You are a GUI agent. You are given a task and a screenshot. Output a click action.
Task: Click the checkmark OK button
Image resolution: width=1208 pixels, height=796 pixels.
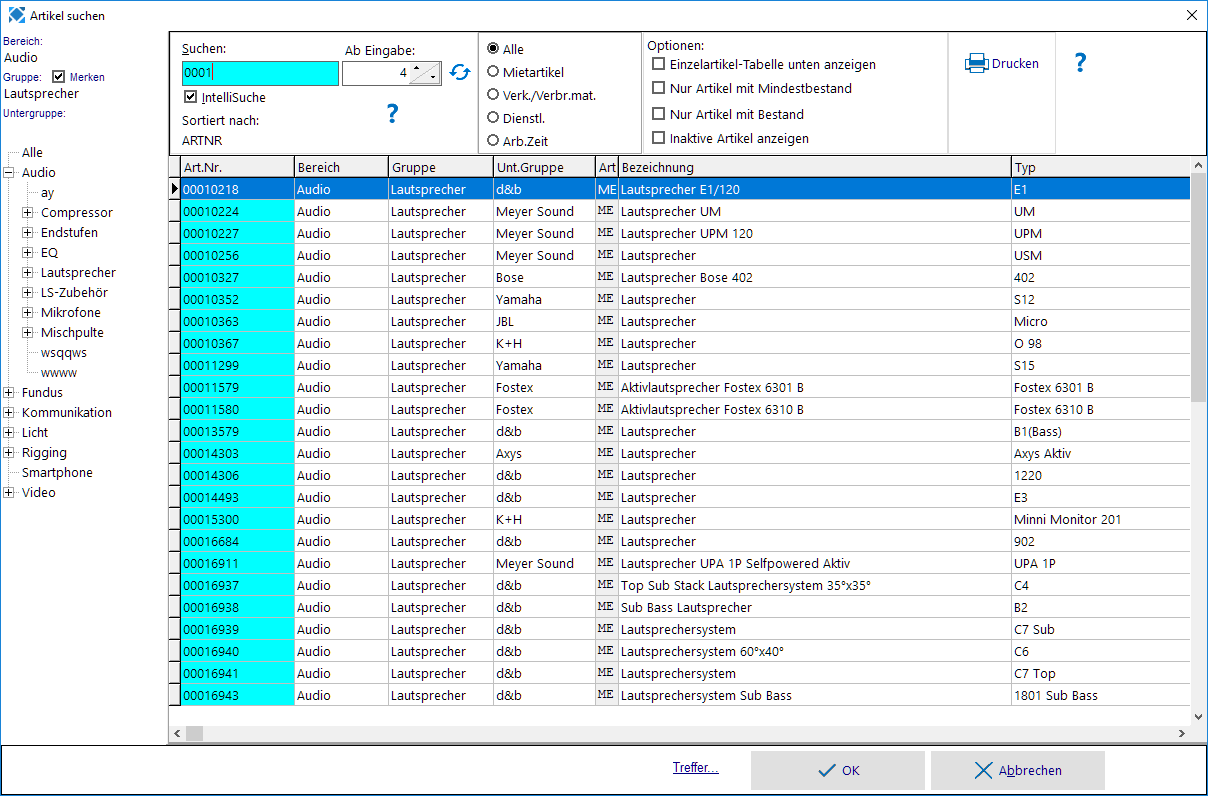click(838, 770)
